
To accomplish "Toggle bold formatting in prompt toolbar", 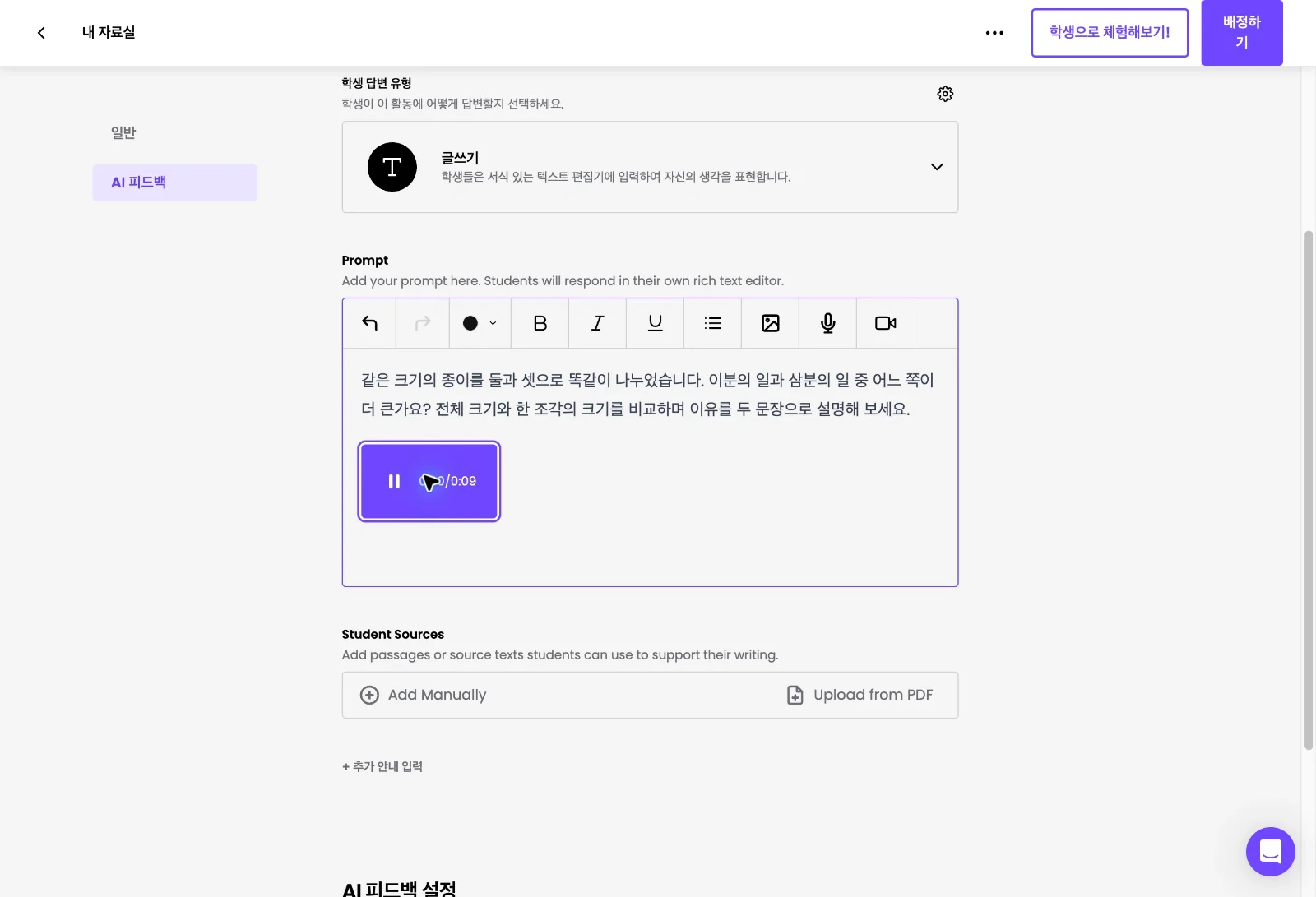I will (540, 323).
